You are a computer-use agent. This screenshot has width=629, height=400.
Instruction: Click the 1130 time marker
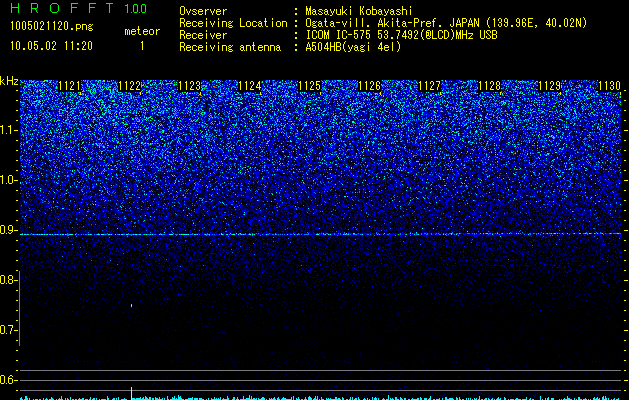click(609, 86)
